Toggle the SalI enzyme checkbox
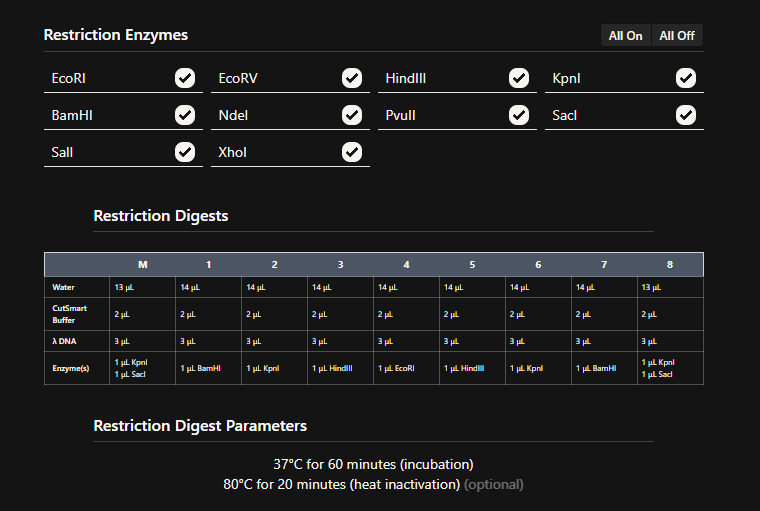760x511 pixels. [x=185, y=152]
